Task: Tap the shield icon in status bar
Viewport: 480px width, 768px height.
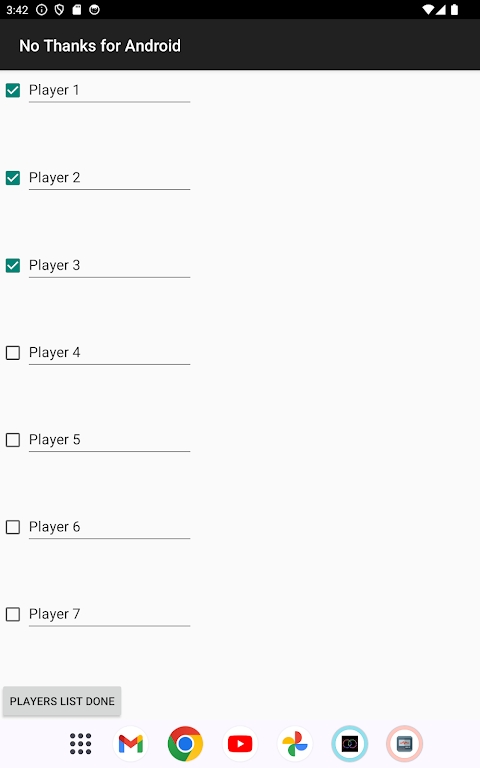Action: point(59,10)
